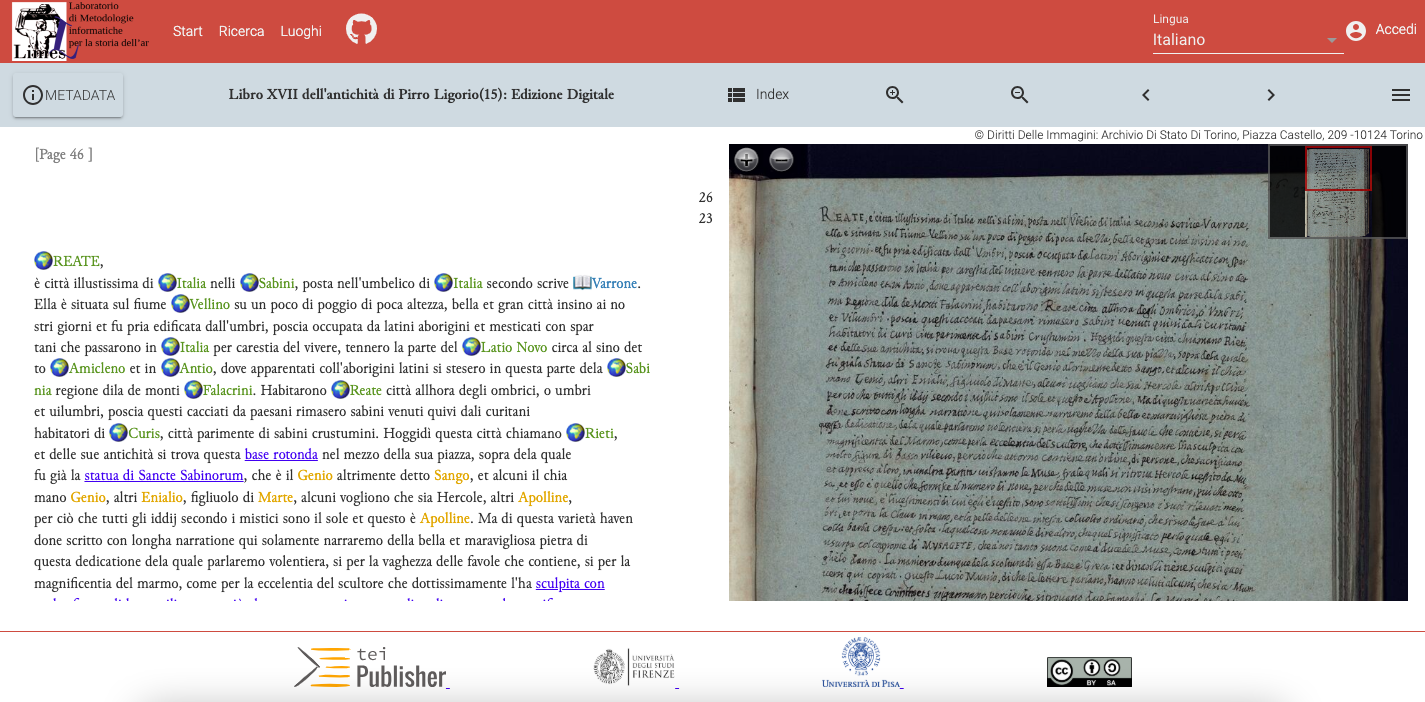Click the Accedi login button

(1381, 30)
